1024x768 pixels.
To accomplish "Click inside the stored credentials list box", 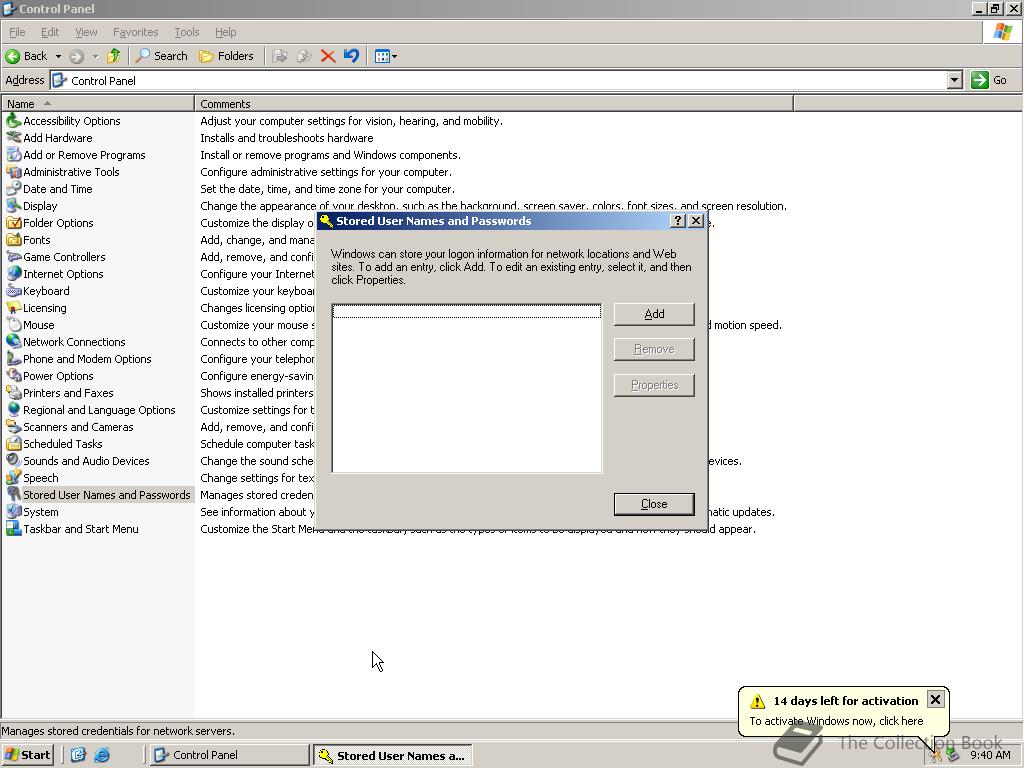I will coord(466,388).
